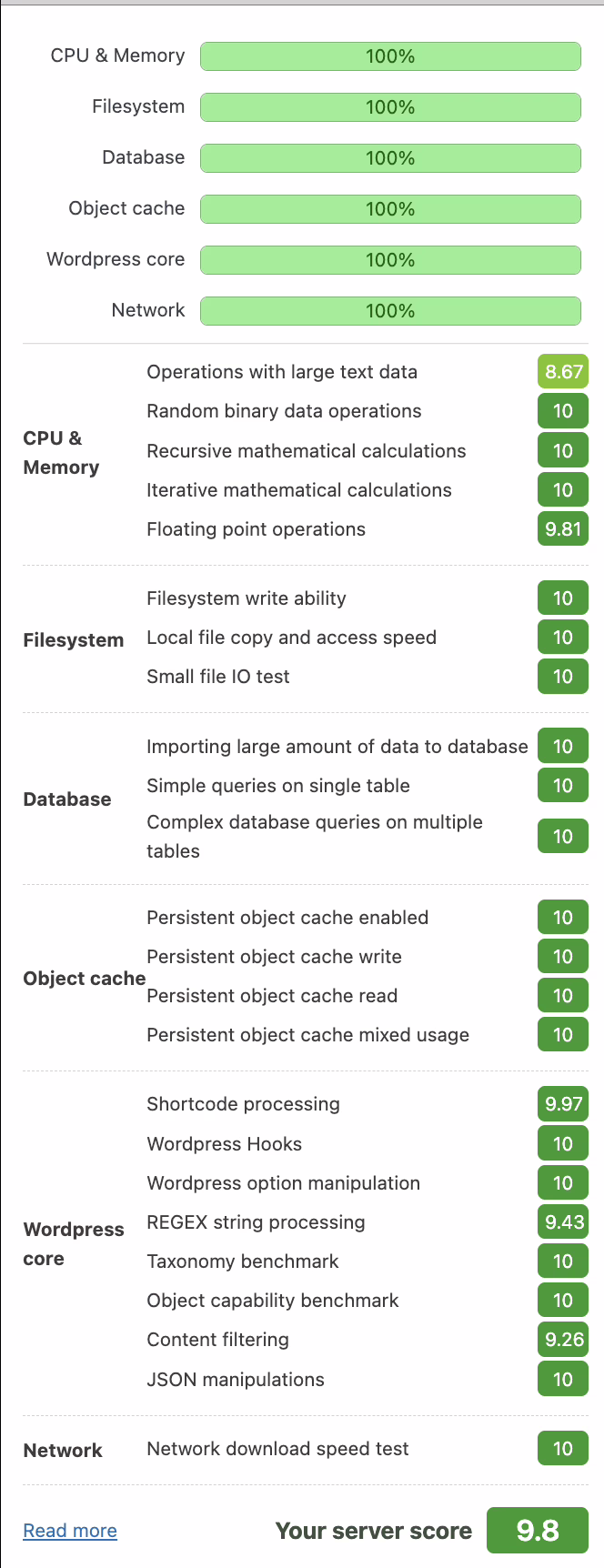Viewport: 604px width, 1568px height.
Task: Click the Wordpress core 100% progress bar
Action: coord(390,260)
